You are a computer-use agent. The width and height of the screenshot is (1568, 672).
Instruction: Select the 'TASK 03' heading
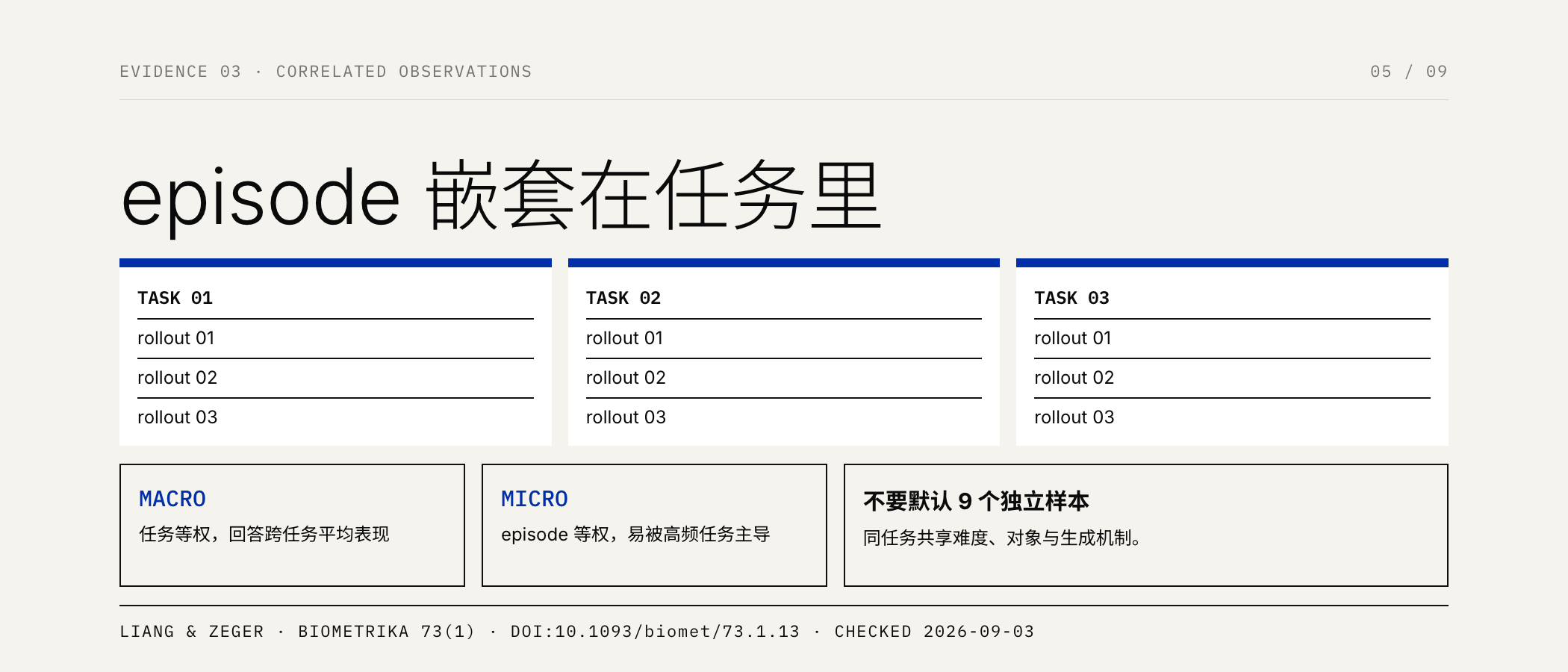tap(1071, 298)
